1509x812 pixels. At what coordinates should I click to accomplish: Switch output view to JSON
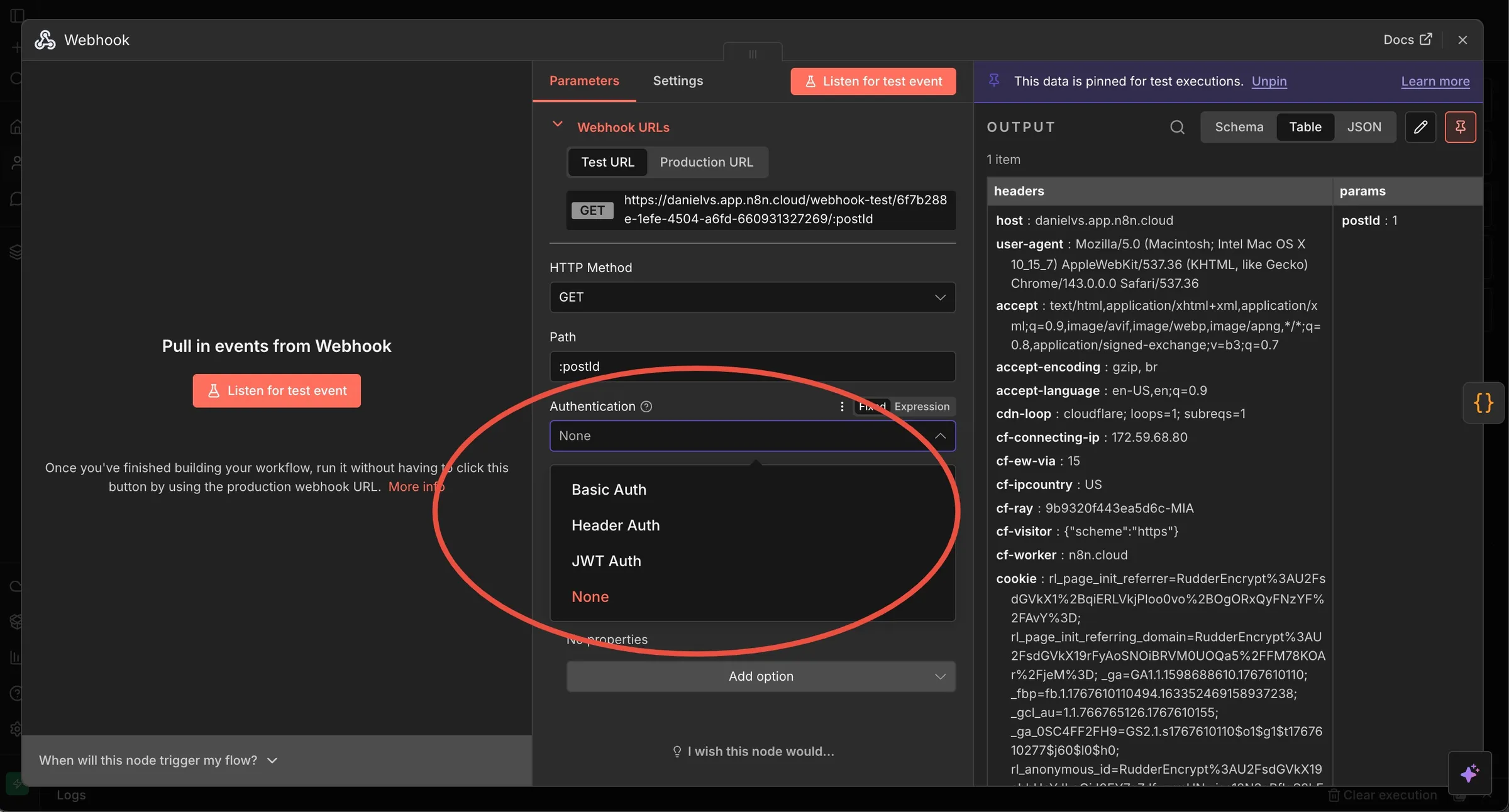click(1364, 127)
